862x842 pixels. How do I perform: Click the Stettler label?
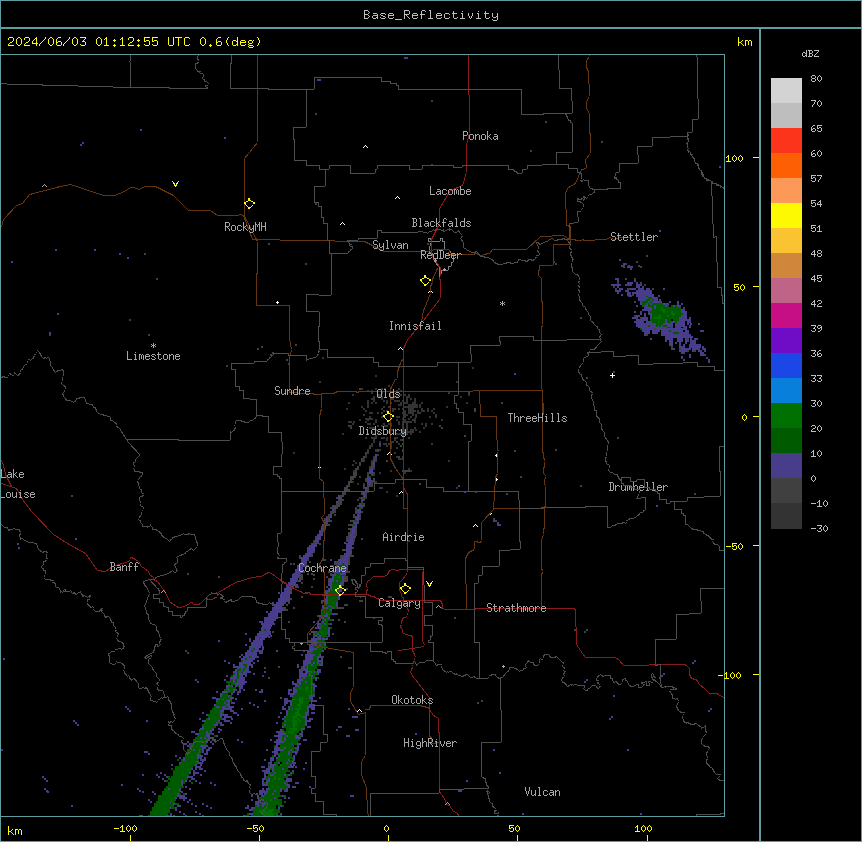click(x=634, y=237)
